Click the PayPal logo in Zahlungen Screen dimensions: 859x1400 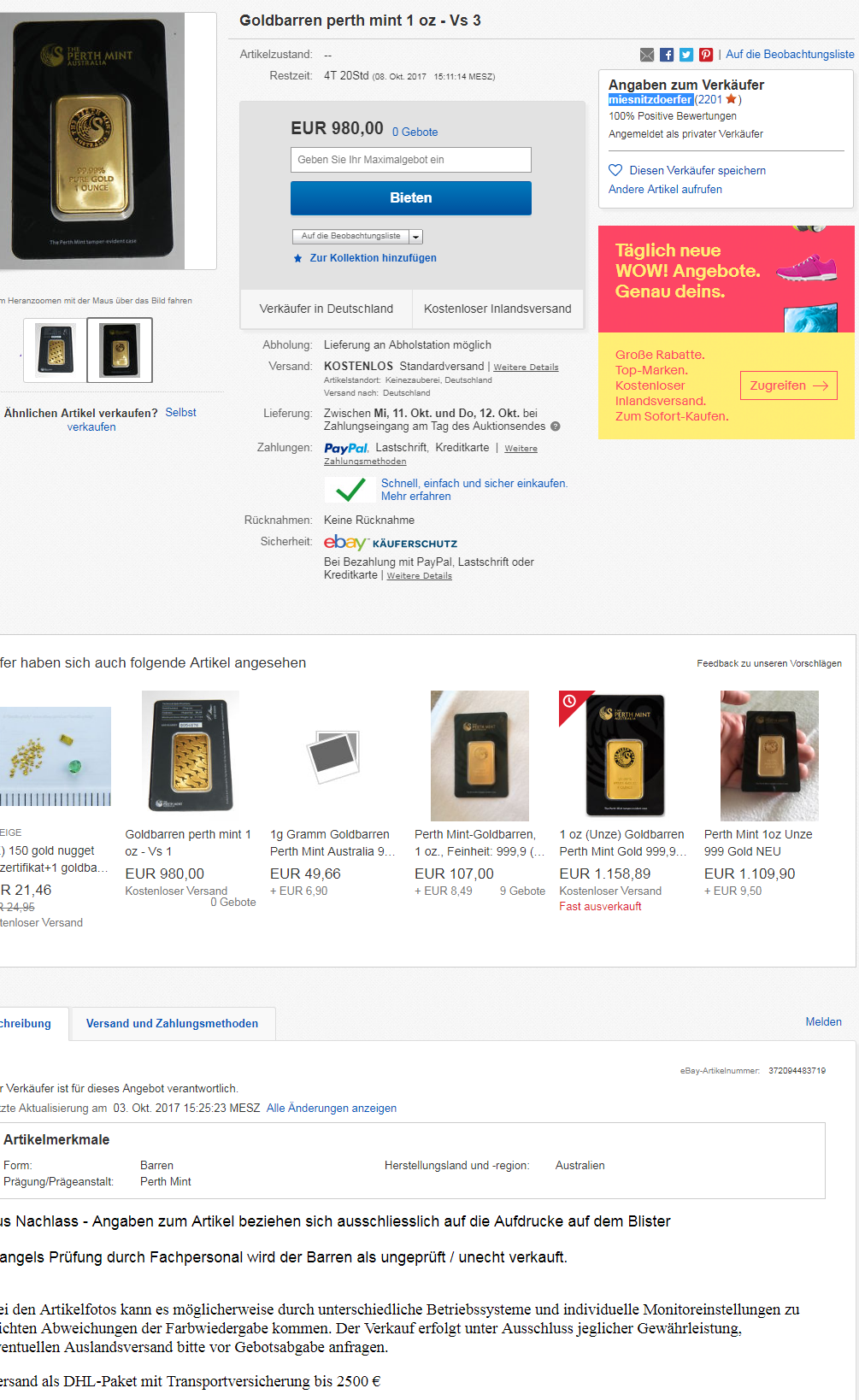(x=346, y=448)
